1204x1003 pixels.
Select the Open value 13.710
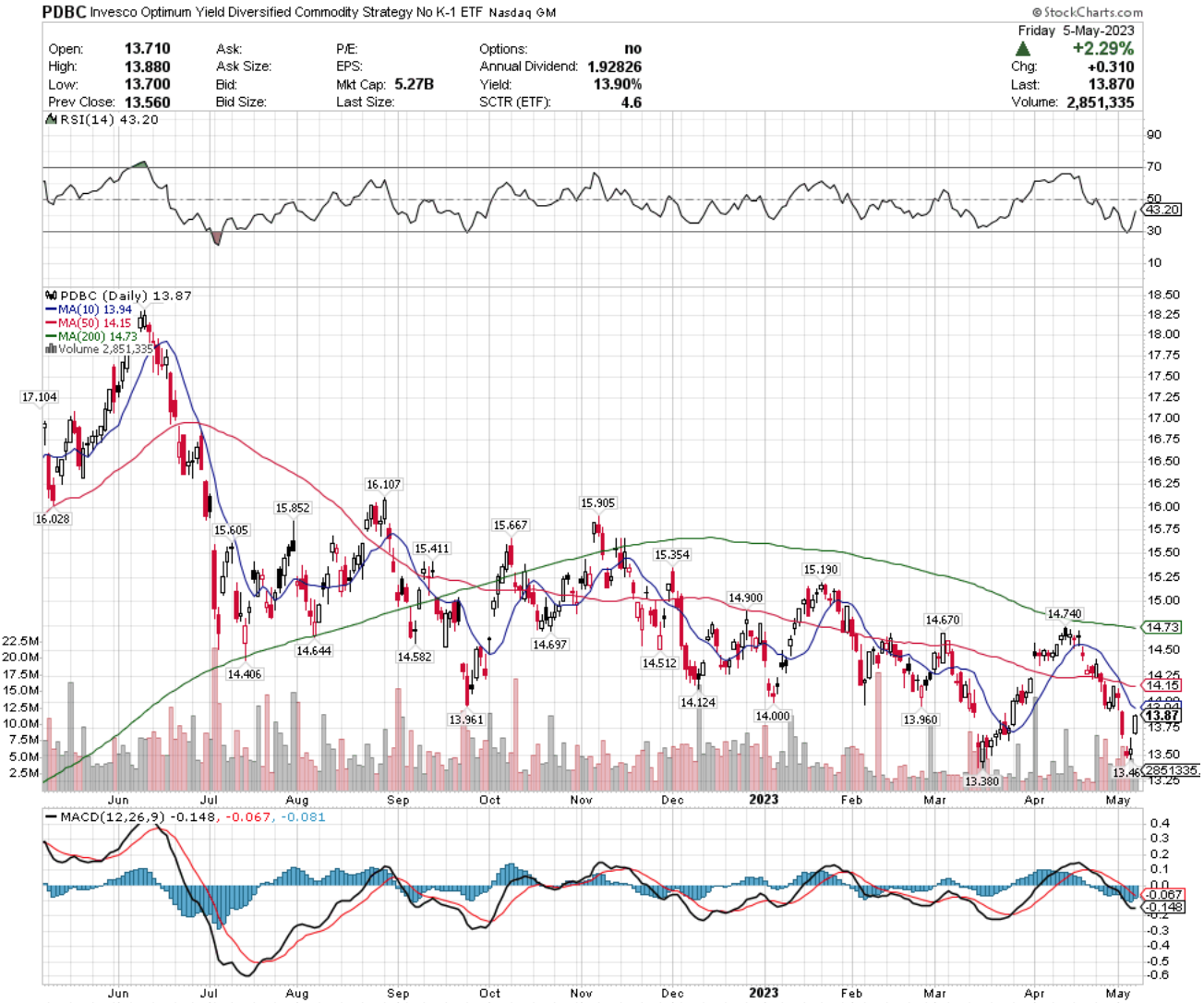tap(148, 48)
